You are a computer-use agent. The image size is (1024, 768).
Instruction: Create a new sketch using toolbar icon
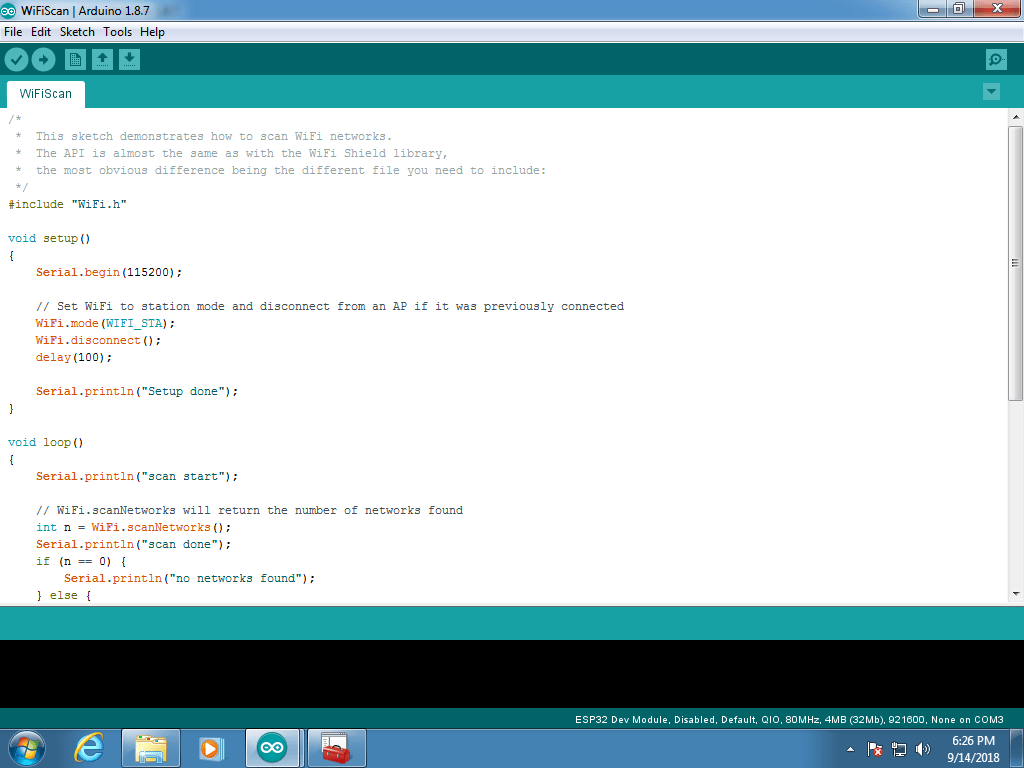[75, 60]
